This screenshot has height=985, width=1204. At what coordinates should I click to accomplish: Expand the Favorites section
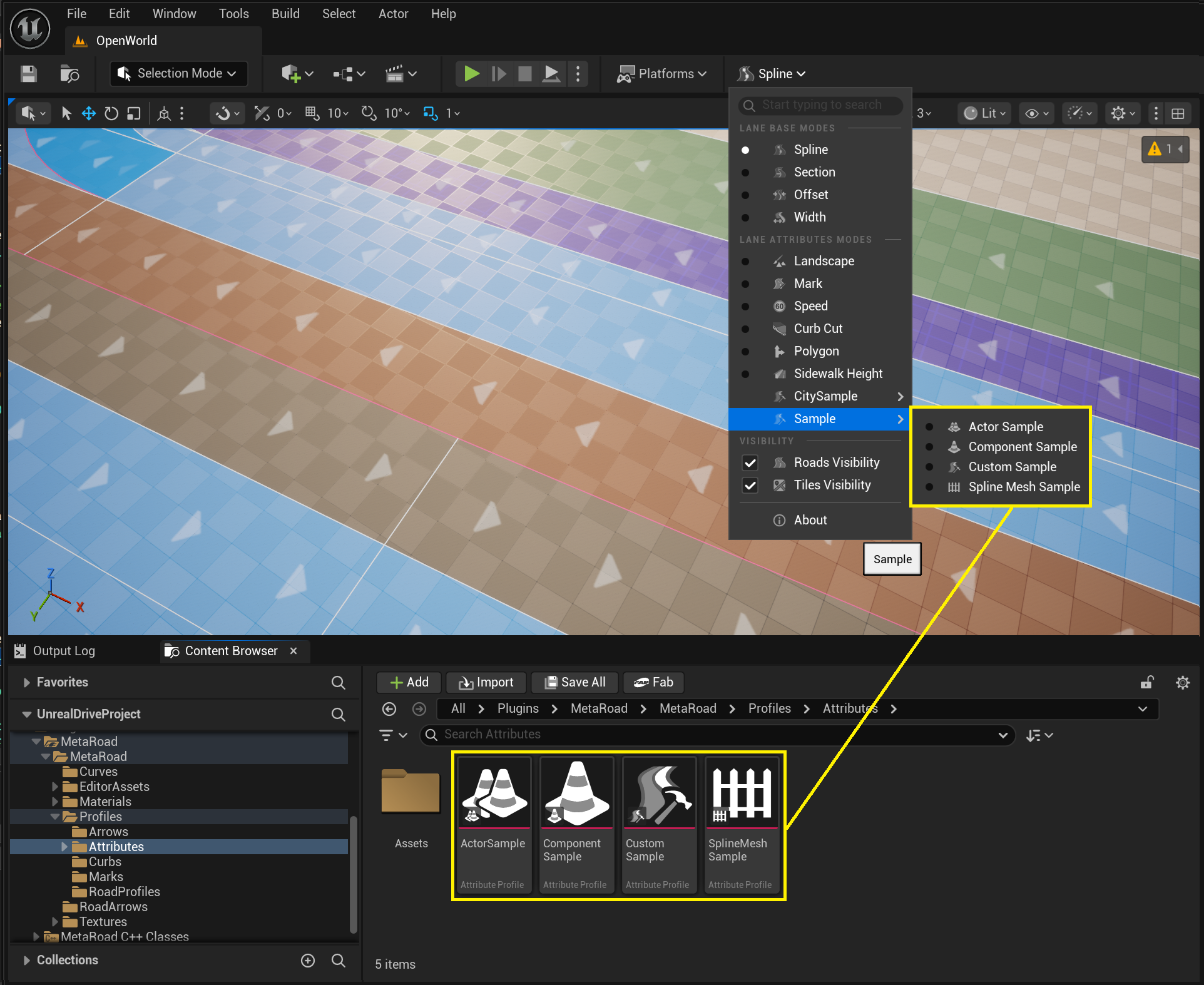pos(26,682)
